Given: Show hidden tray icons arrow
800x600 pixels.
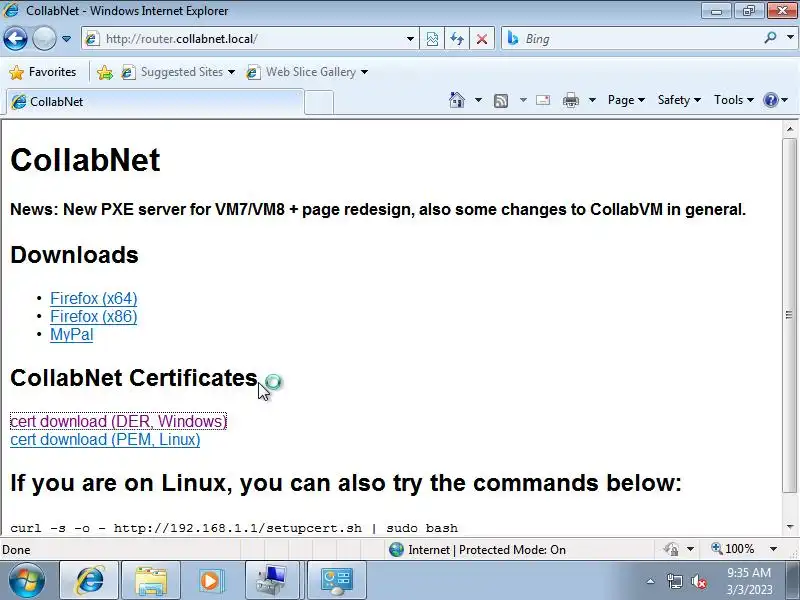Looking at the screenshot, I should tap(651, 581).
